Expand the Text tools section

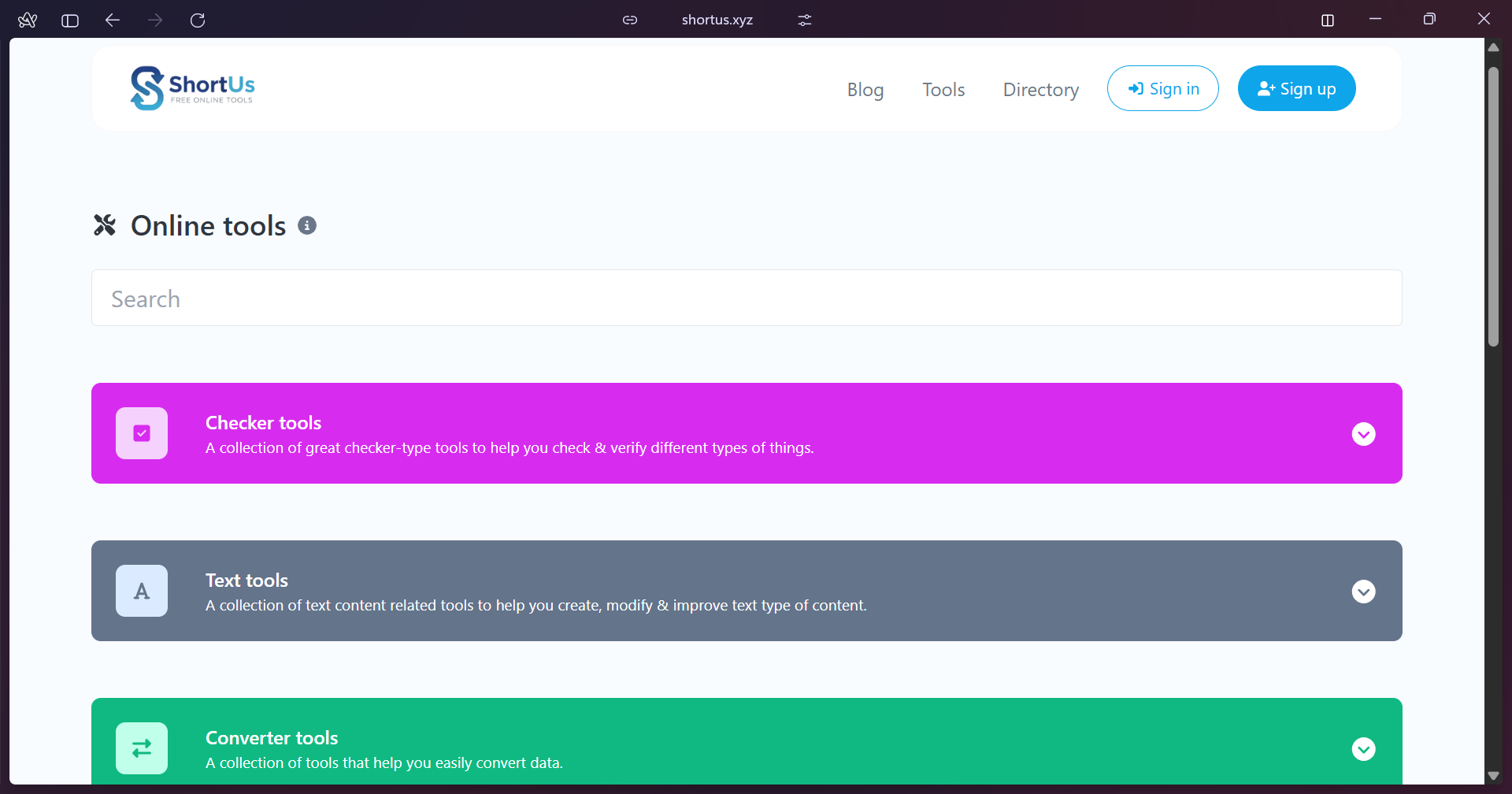[1364, 591]
